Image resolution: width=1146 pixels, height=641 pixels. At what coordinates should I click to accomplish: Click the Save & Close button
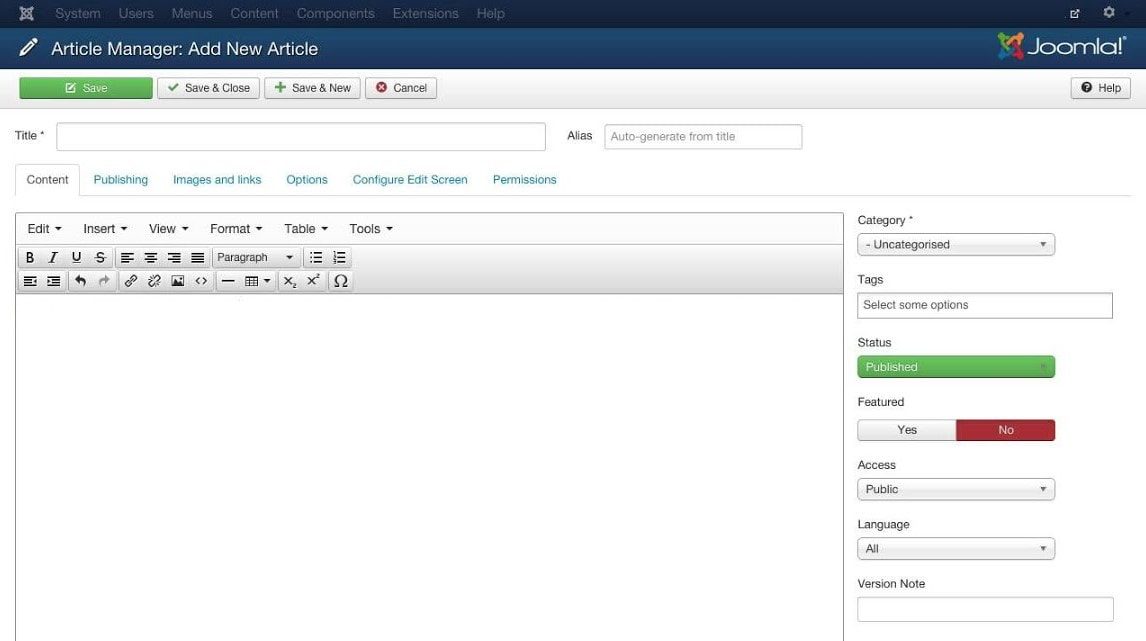[x=208, y=87]
